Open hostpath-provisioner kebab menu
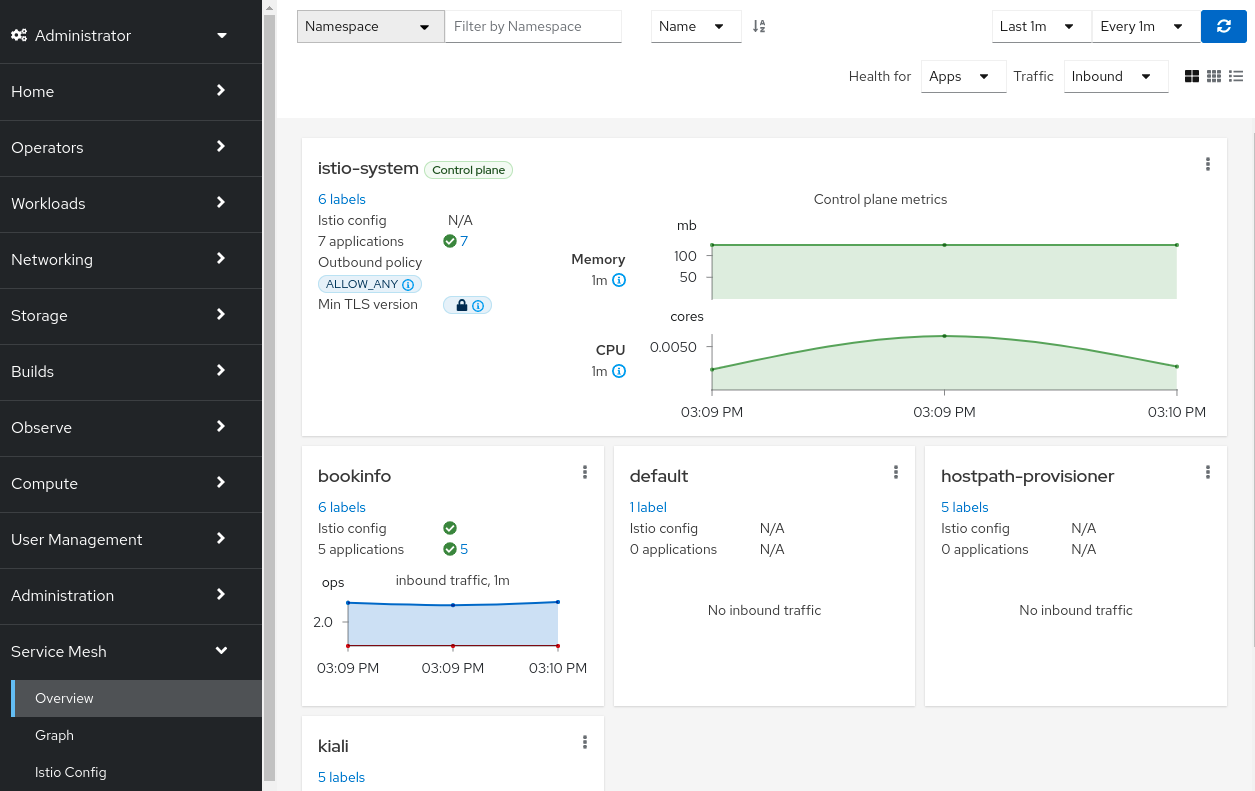1255x791 pixels. [1208, 473]
